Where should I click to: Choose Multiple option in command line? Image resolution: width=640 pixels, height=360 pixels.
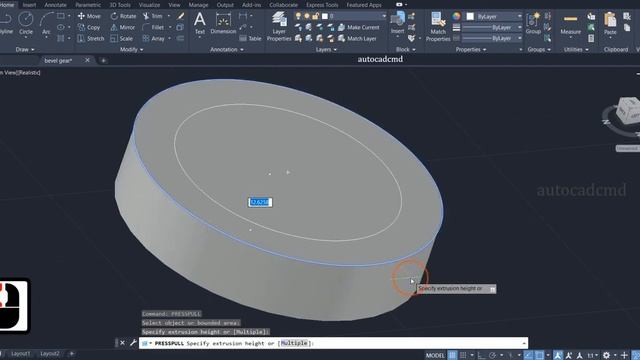point(294,343)
